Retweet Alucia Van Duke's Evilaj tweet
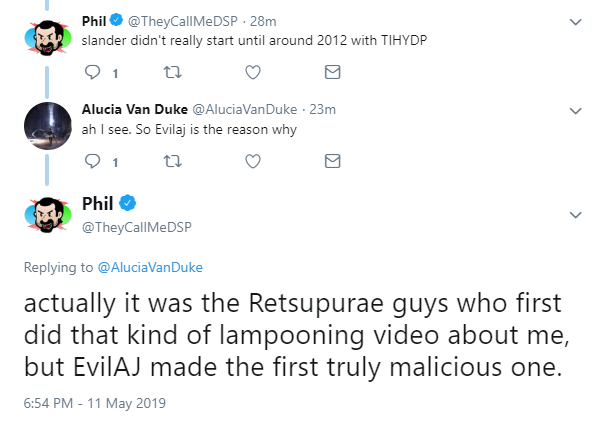 173,161
